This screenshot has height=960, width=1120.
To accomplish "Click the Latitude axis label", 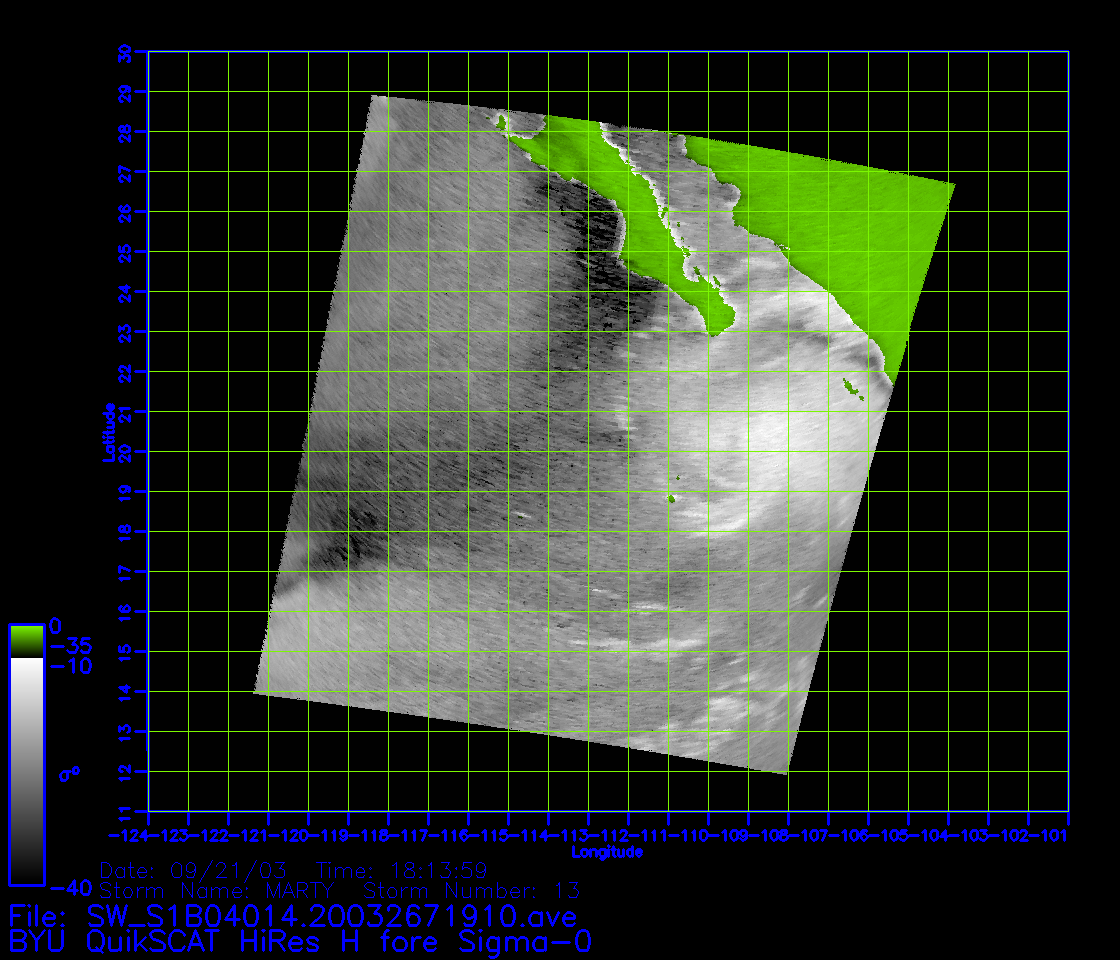I will pyautogui.click(x=107, y=432).
